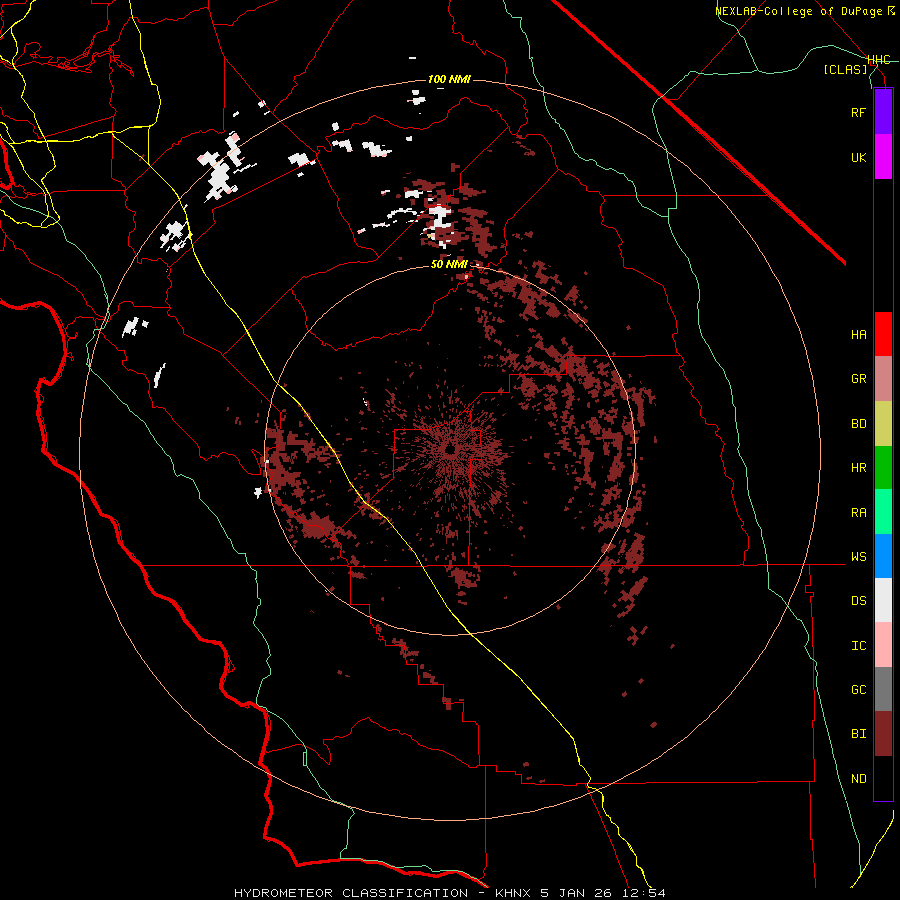Screen dimensions: 900x900
Task: Click the HA legend label
Action: click(x=858, y=334)
